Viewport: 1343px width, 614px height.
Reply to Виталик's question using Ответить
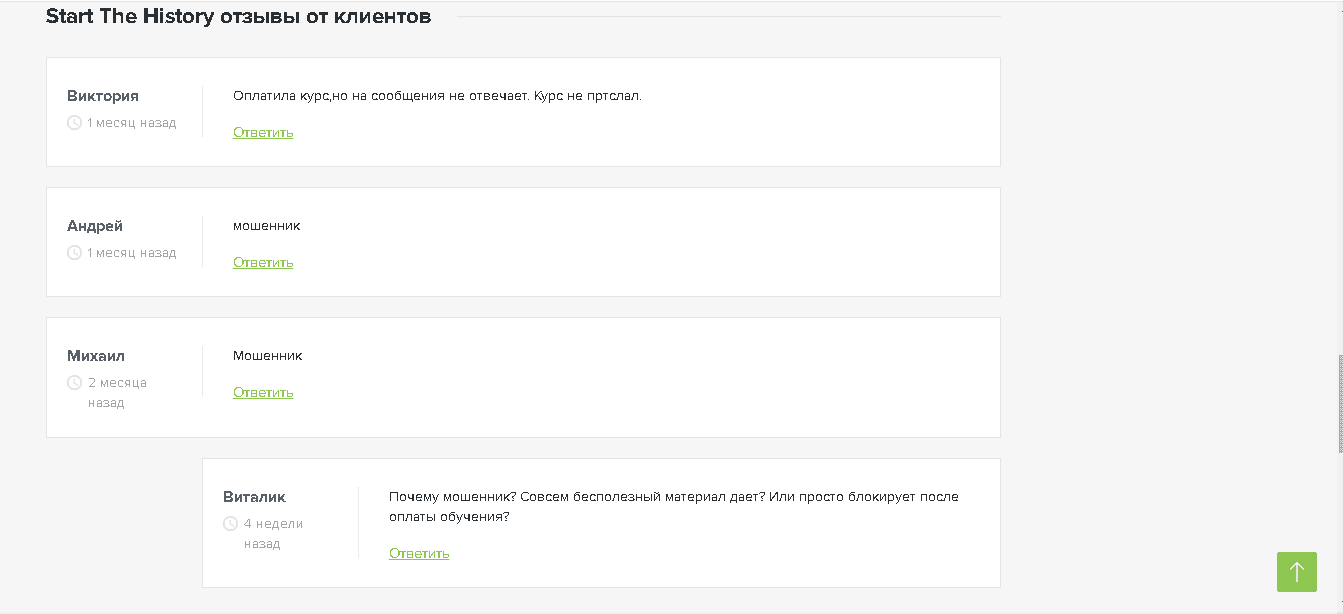418,552
